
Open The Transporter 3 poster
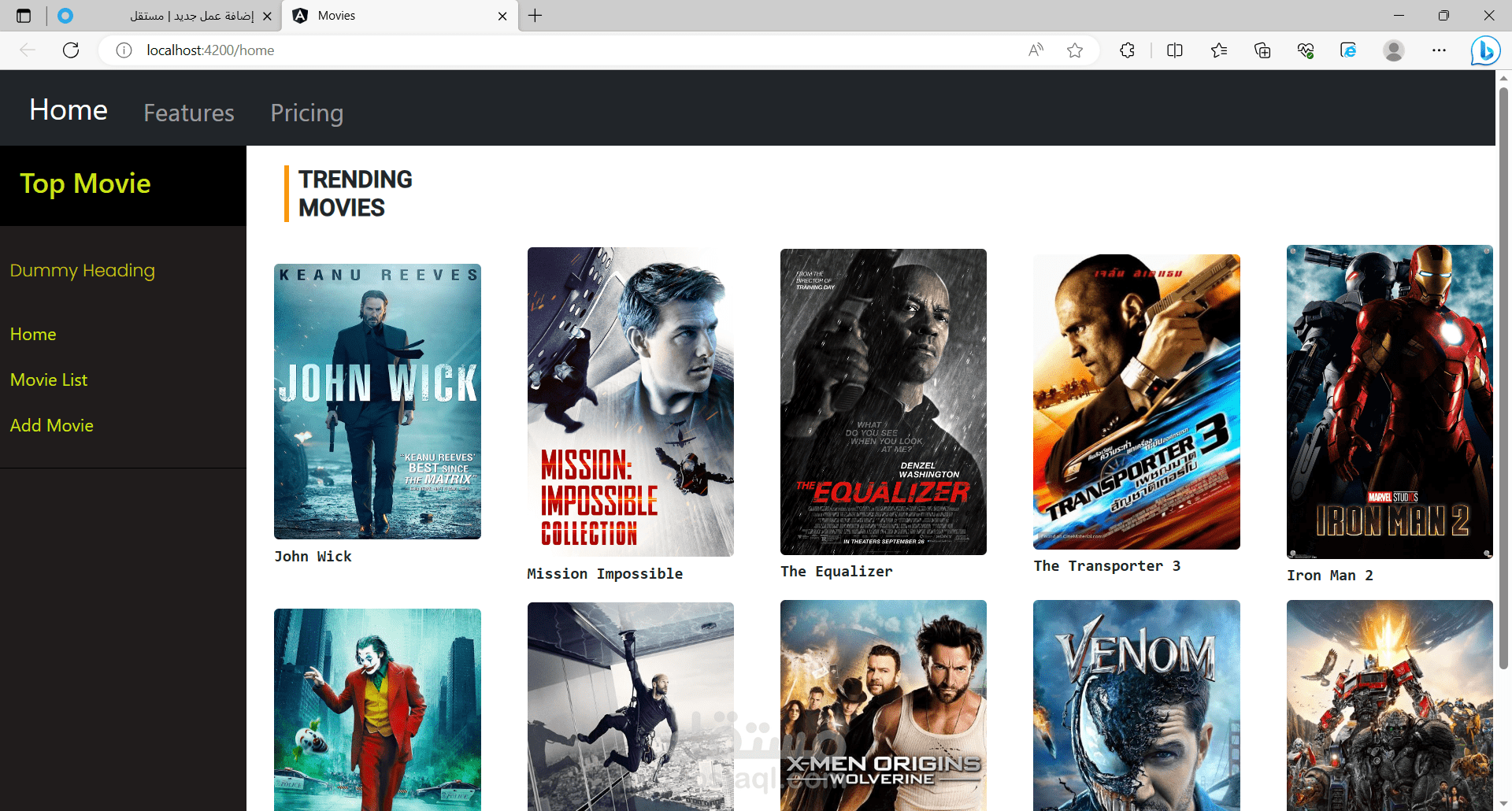[x=1136, y=402]
